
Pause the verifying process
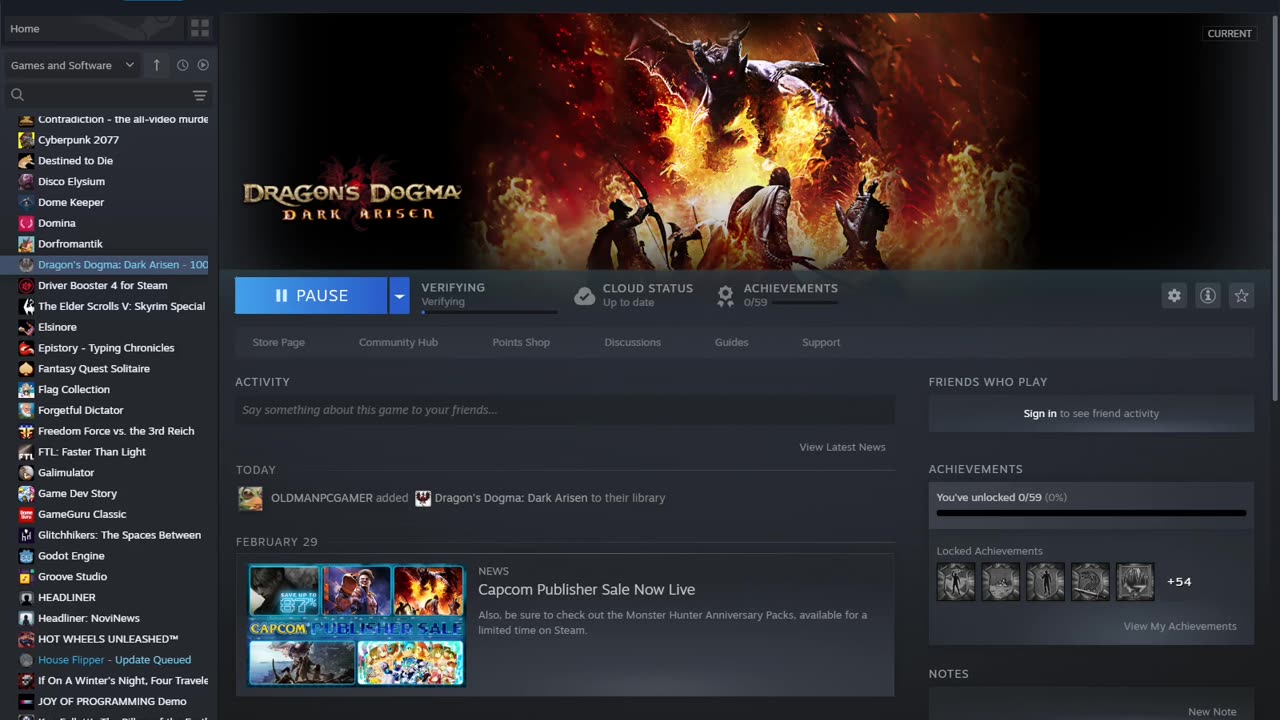click(x=311, y=295)
